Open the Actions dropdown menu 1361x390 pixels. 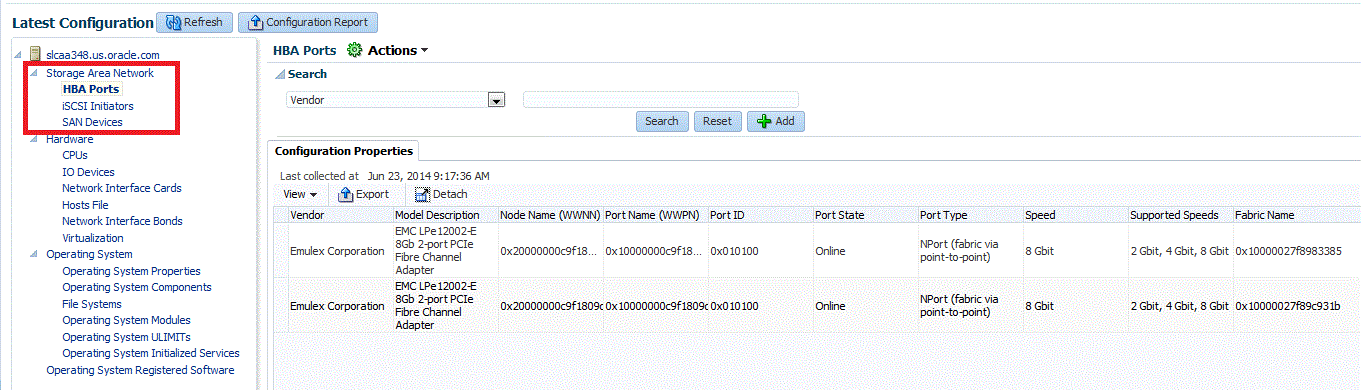(x=398, y=50)
